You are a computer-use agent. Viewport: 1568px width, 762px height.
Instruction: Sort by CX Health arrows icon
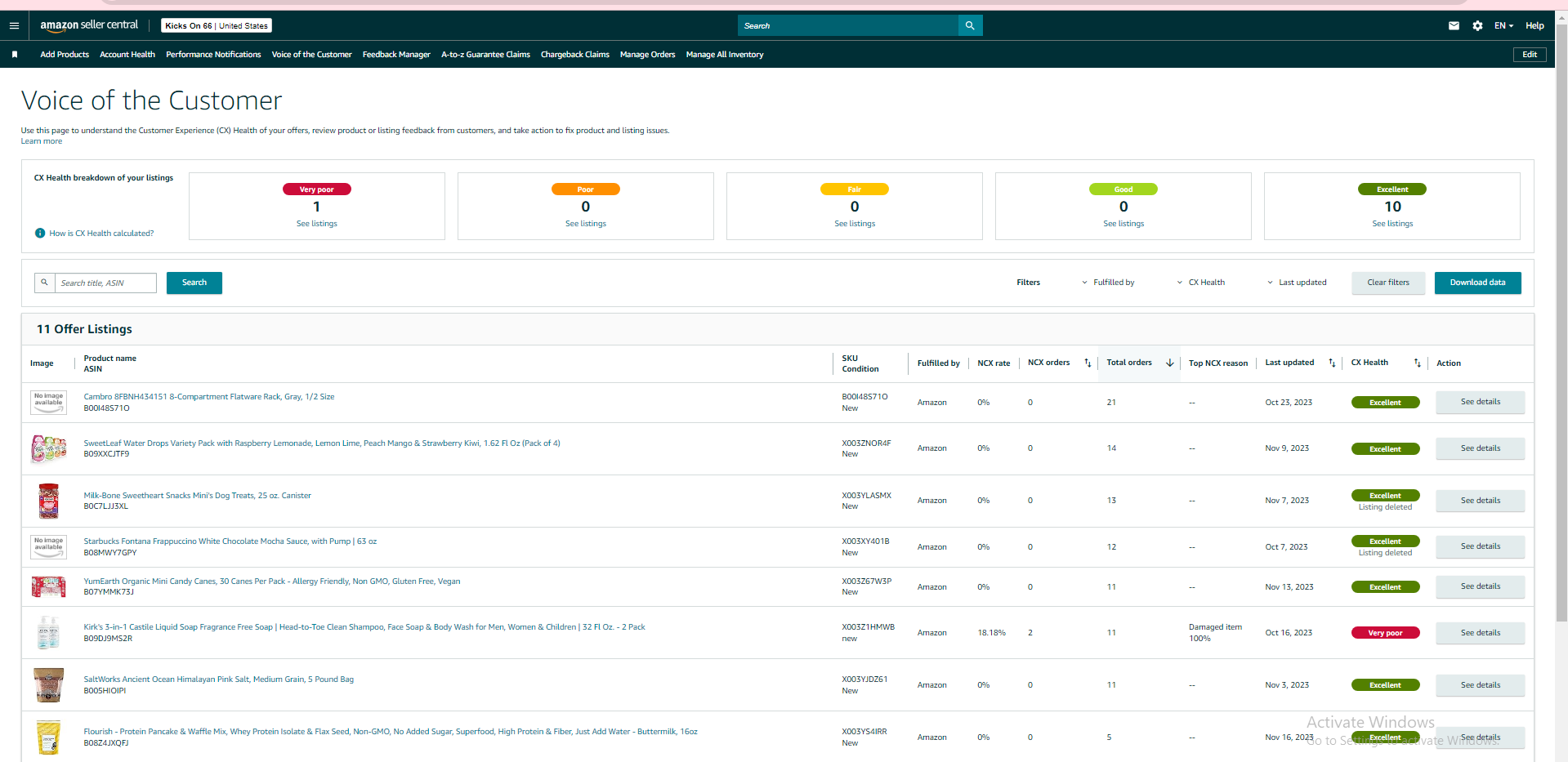[1417, 363]
